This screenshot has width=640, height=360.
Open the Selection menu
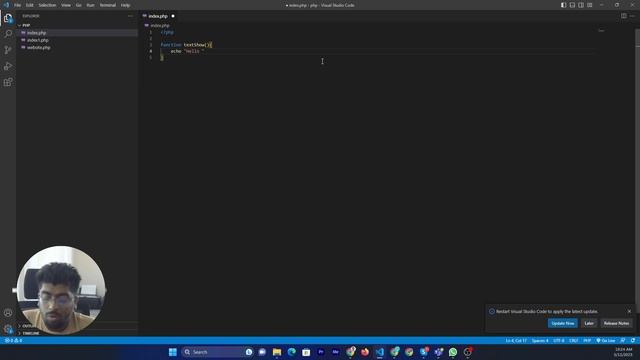click(47, 5)
